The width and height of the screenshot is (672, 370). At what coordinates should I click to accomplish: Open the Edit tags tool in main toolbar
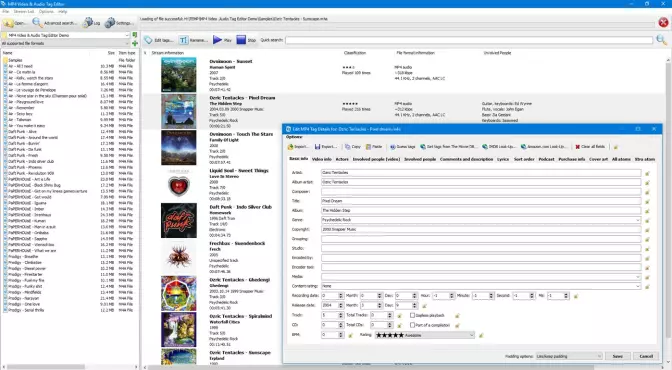coord(159,40)
